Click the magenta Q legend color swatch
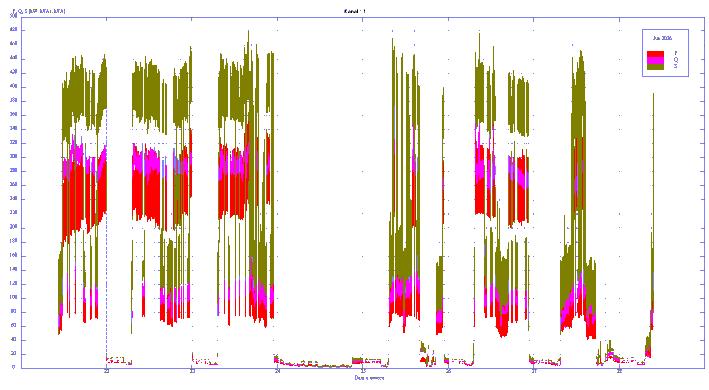709x390 pixels. coord(655,60)
